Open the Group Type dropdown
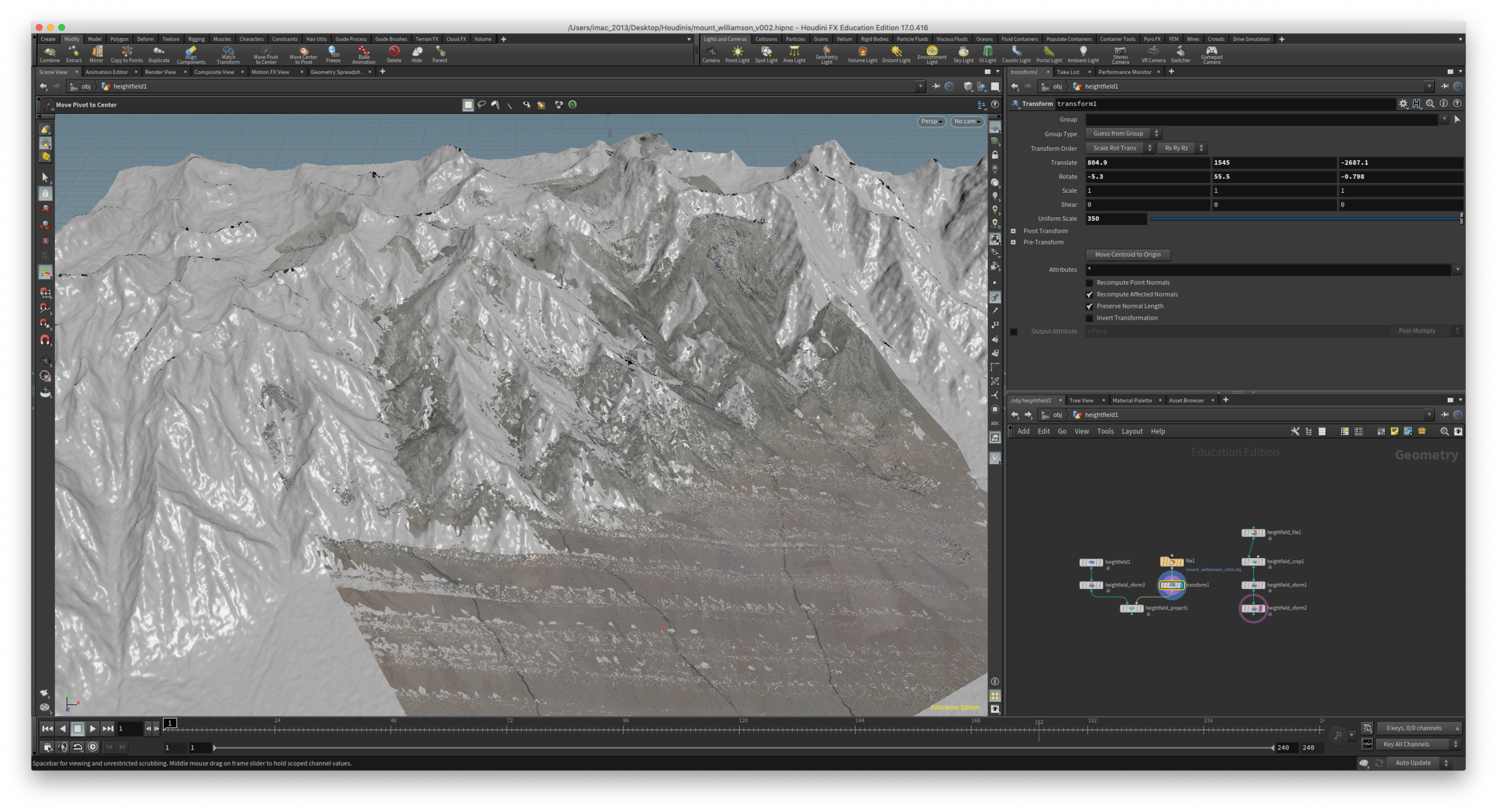 1123,134
